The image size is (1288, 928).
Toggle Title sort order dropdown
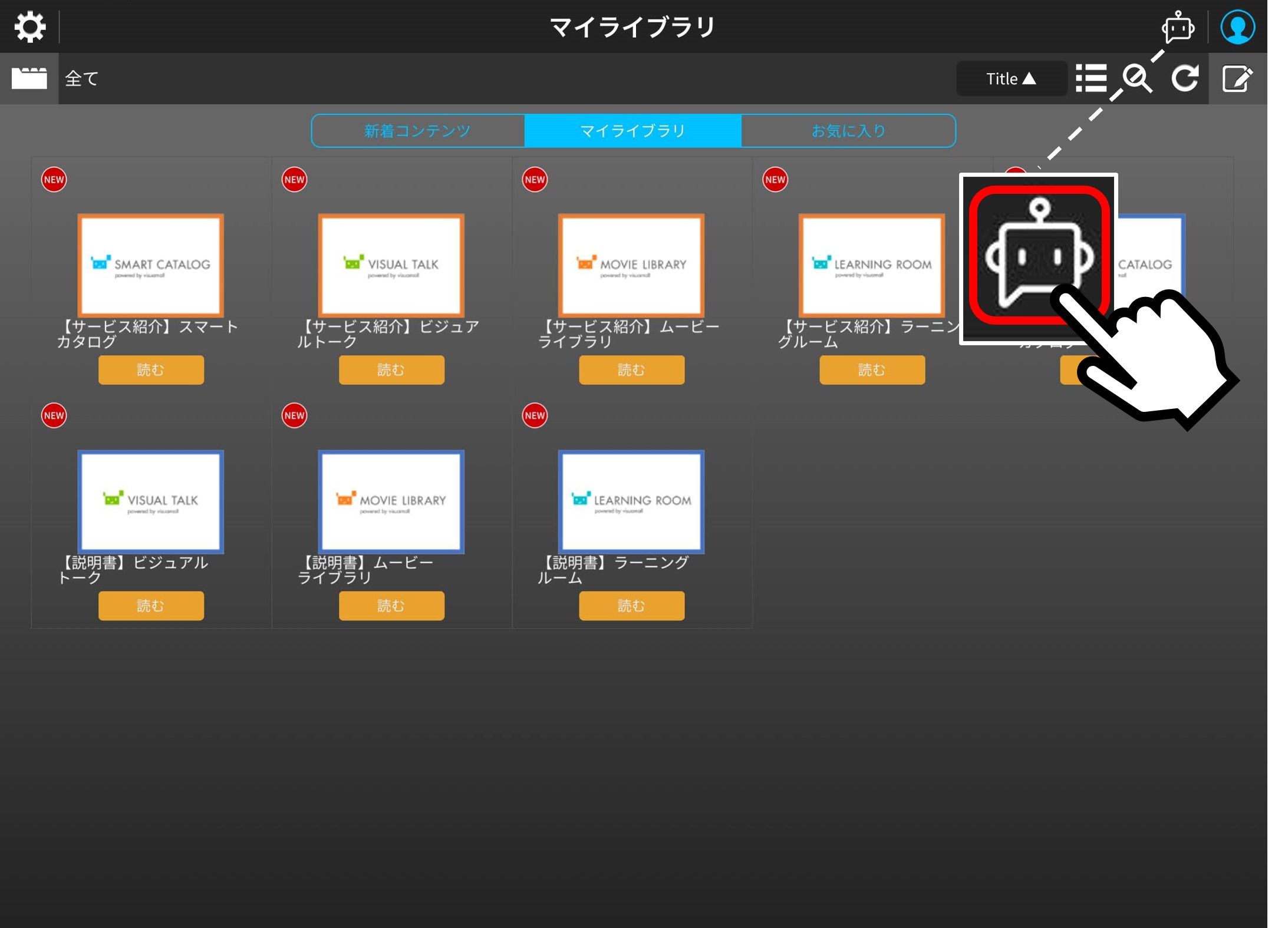pos(1010,78)
